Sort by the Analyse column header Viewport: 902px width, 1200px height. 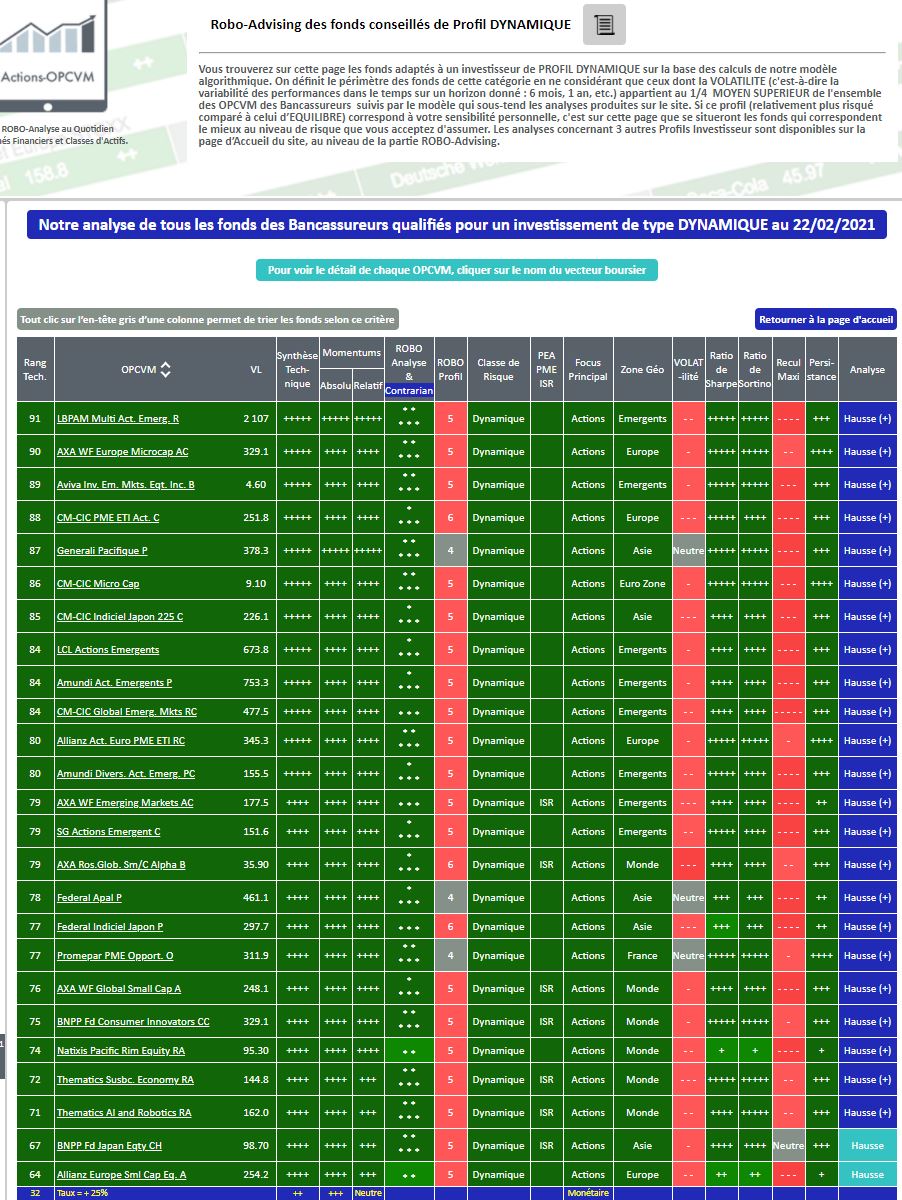click(x=867, y=369)
